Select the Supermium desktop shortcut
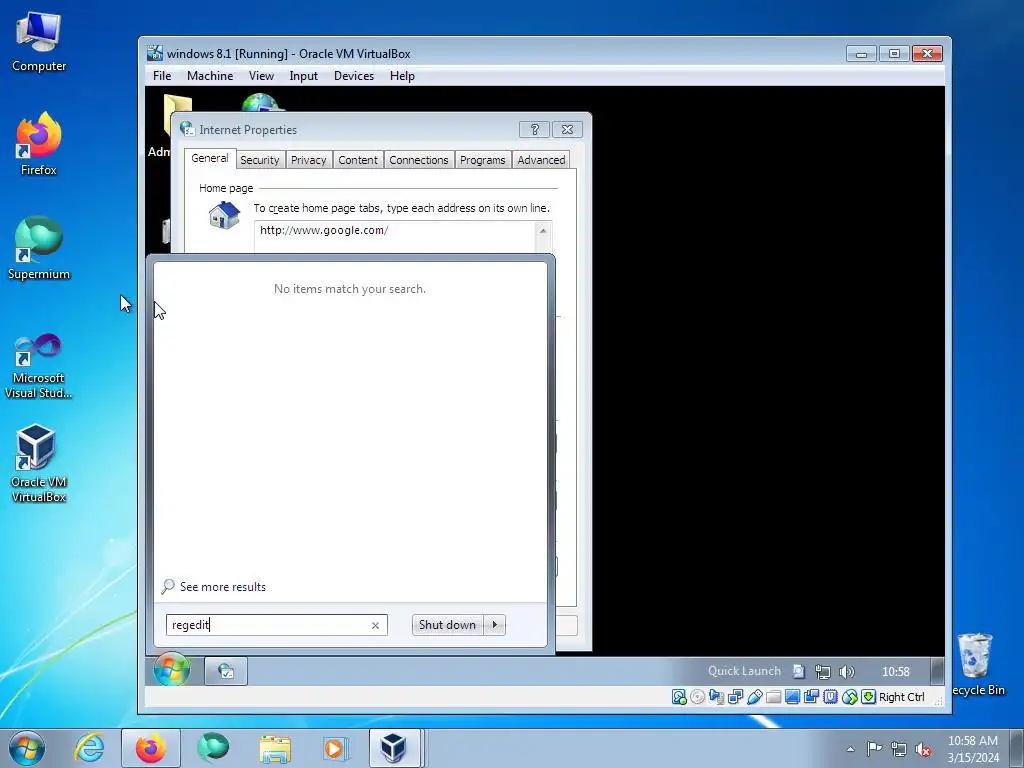 [39, 248]
